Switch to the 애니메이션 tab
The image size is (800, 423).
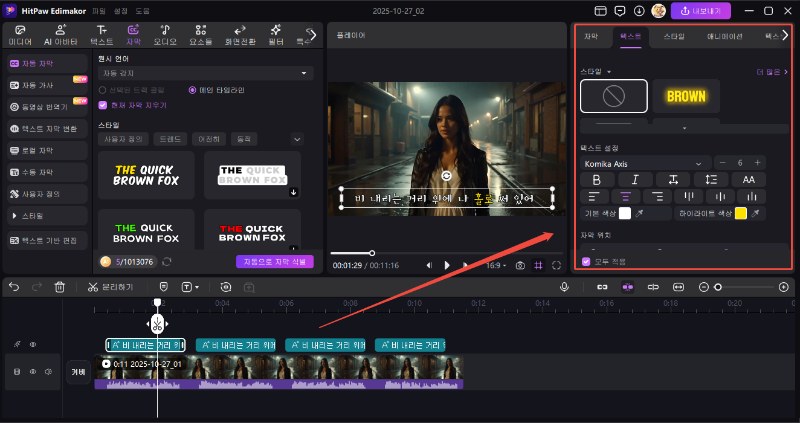coord(724,35)
